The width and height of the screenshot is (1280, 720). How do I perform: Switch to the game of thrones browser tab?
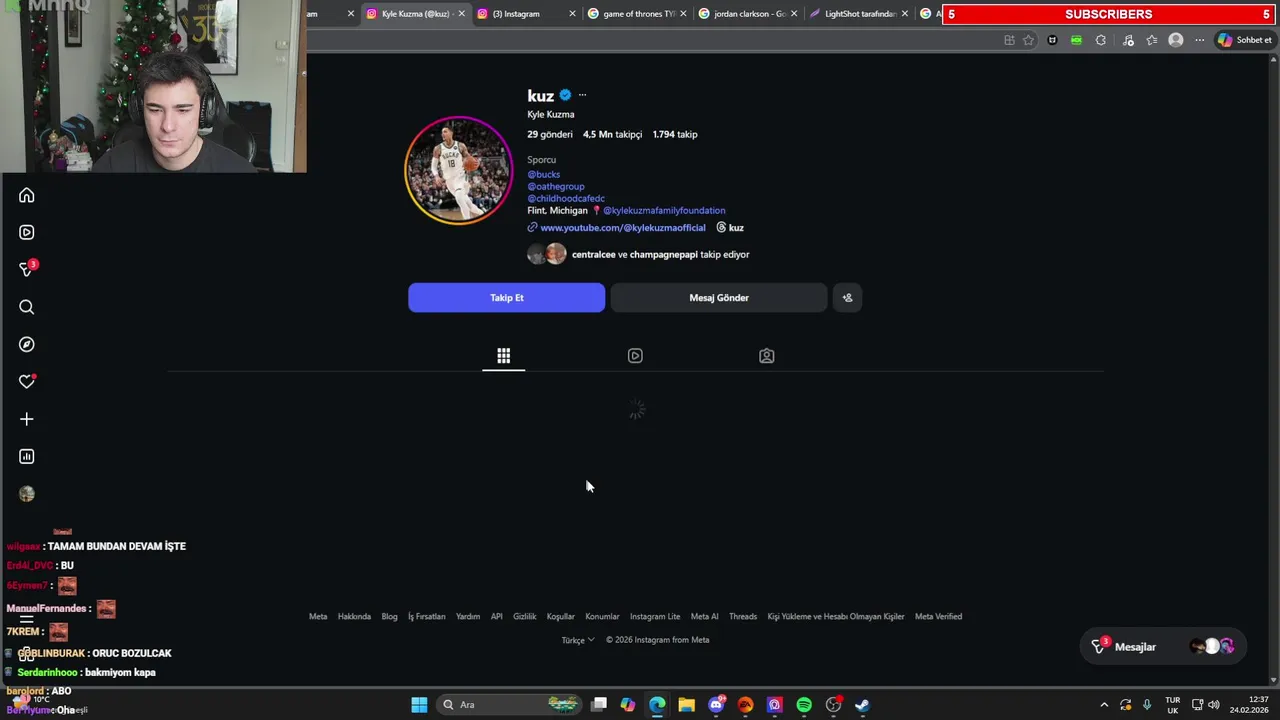click(x=639, y=14)
